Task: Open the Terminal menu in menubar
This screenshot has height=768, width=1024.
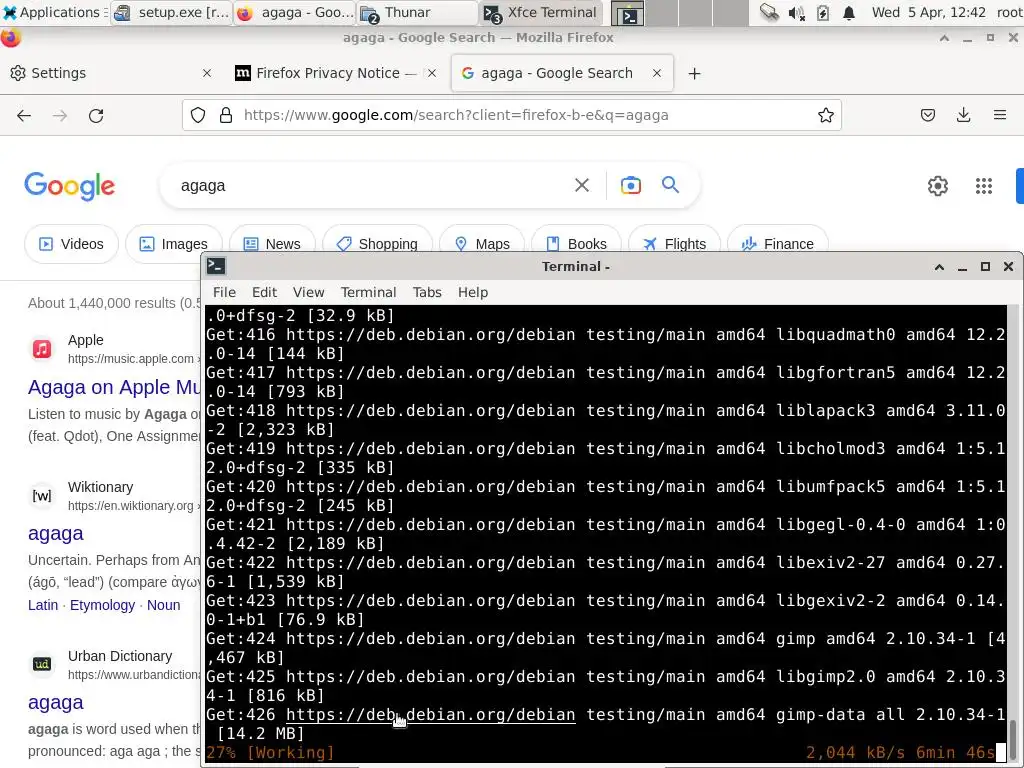Action: [368, 293]
